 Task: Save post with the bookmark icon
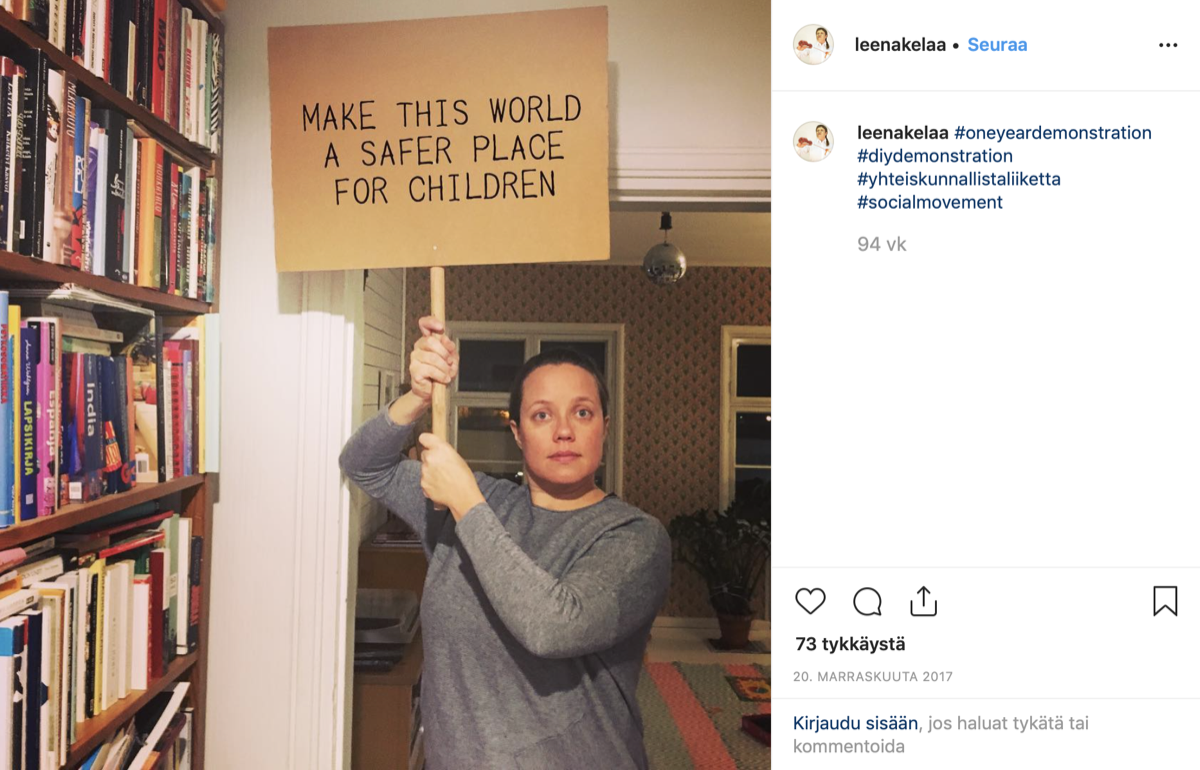[1165, 601]
